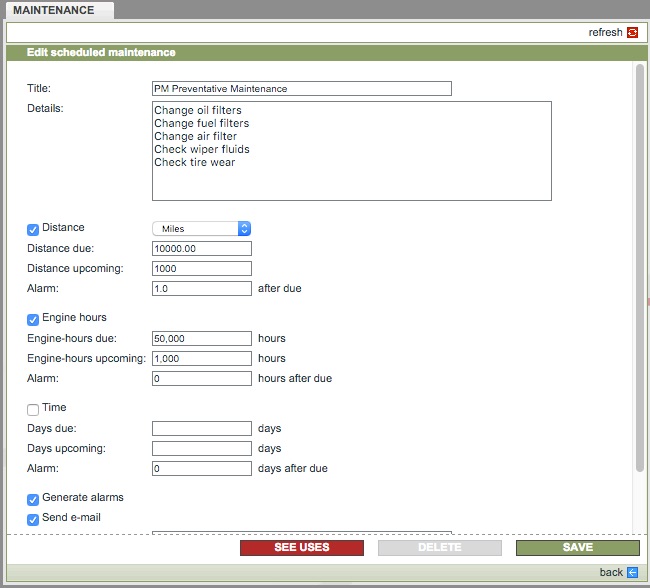Toggle the Distance checkbox
Image resolution: width=650 pixels, height=588 pixels.
click(33, 229)
